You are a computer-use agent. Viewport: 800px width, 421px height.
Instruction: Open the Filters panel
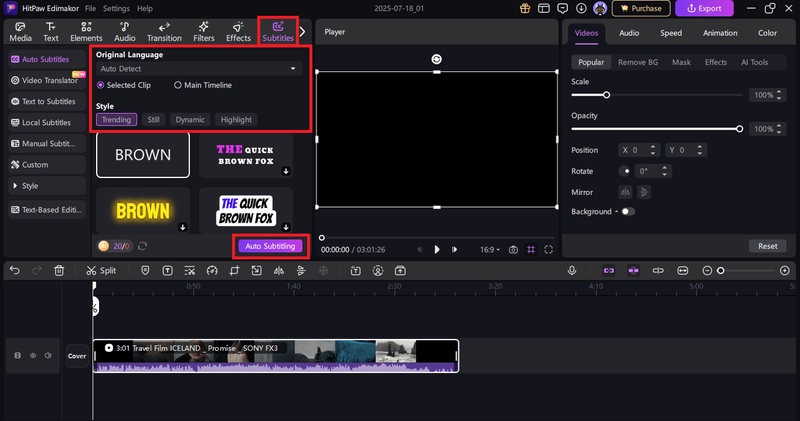pyautogui.click(x=204, y=32)
